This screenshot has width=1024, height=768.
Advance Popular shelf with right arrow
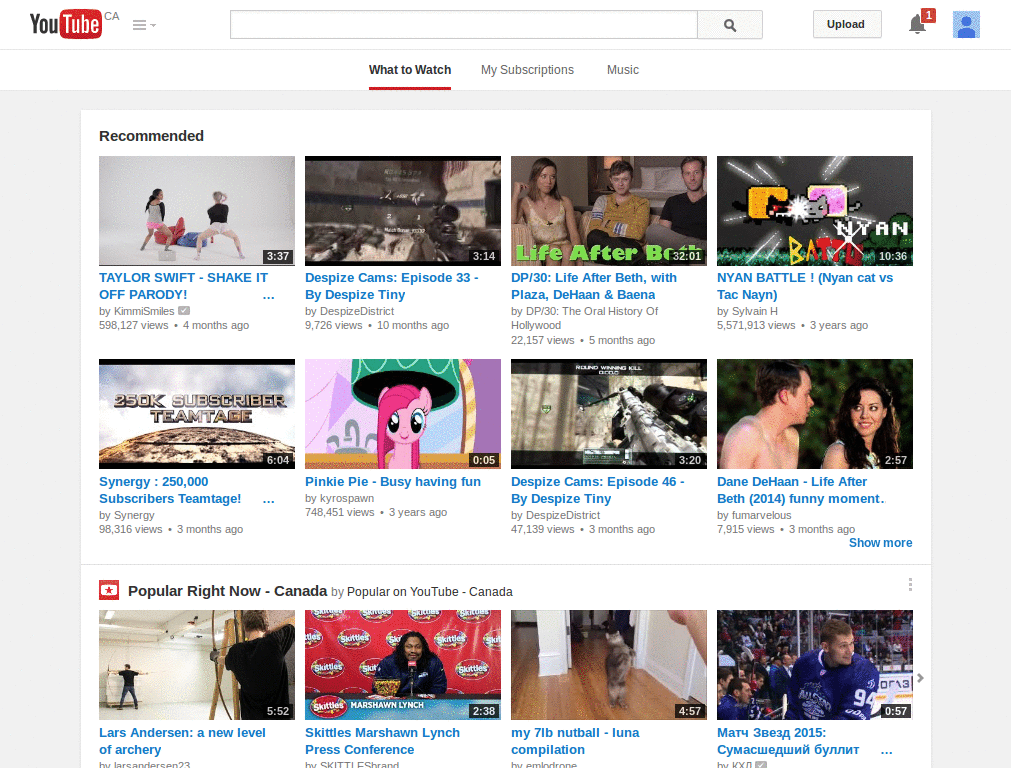(920, 678)
